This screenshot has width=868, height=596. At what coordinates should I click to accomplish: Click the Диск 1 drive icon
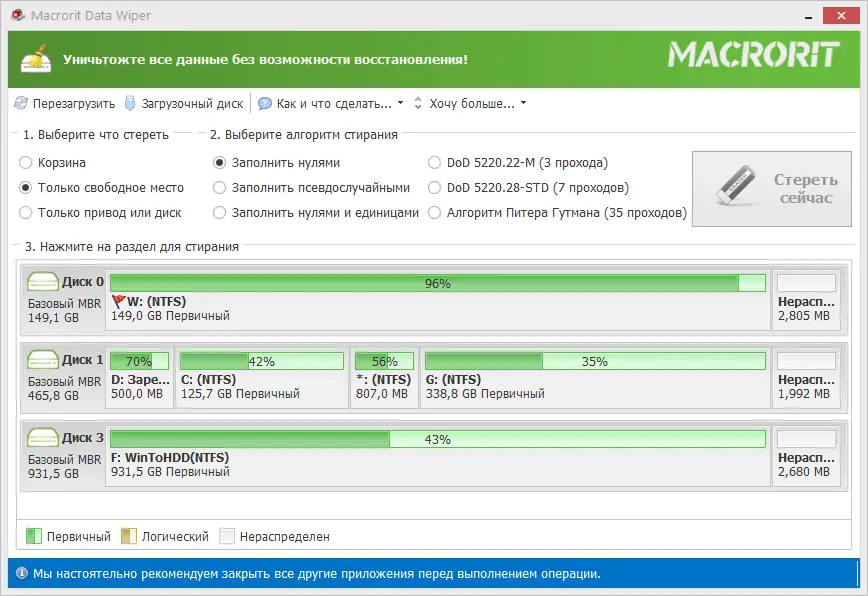point(43,359)
